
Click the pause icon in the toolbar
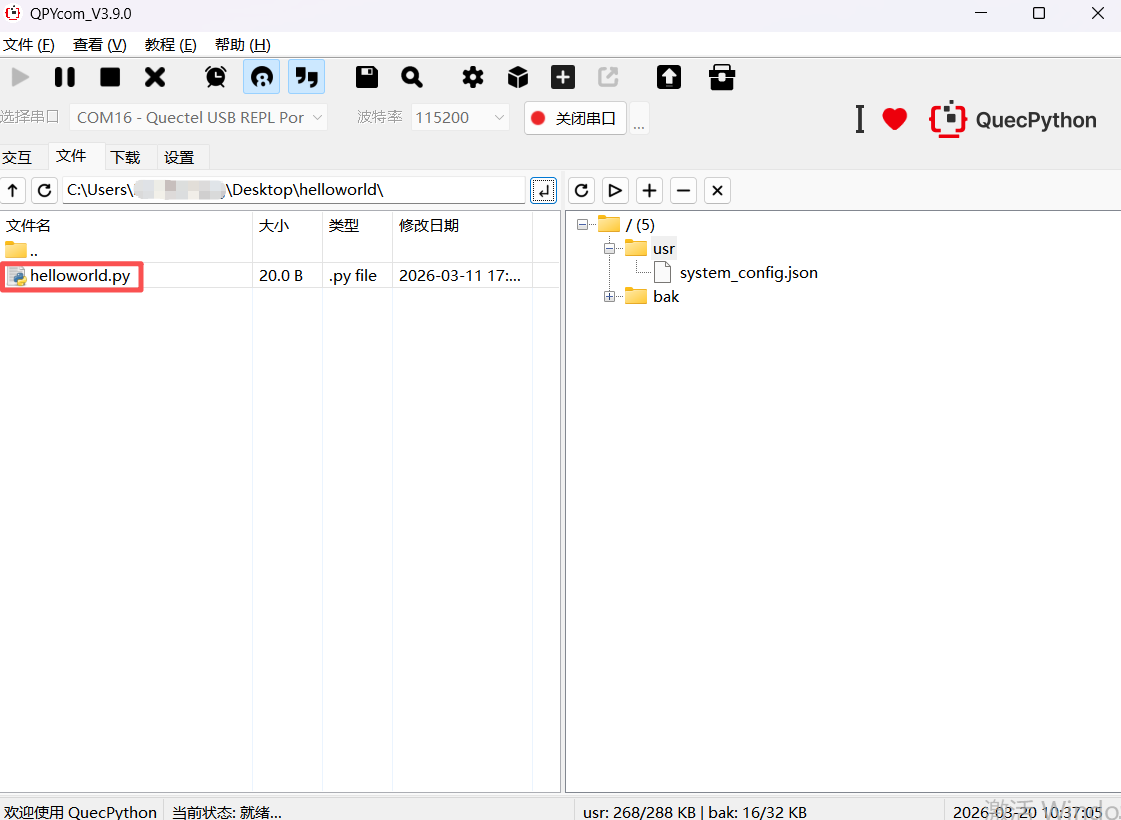65,77
